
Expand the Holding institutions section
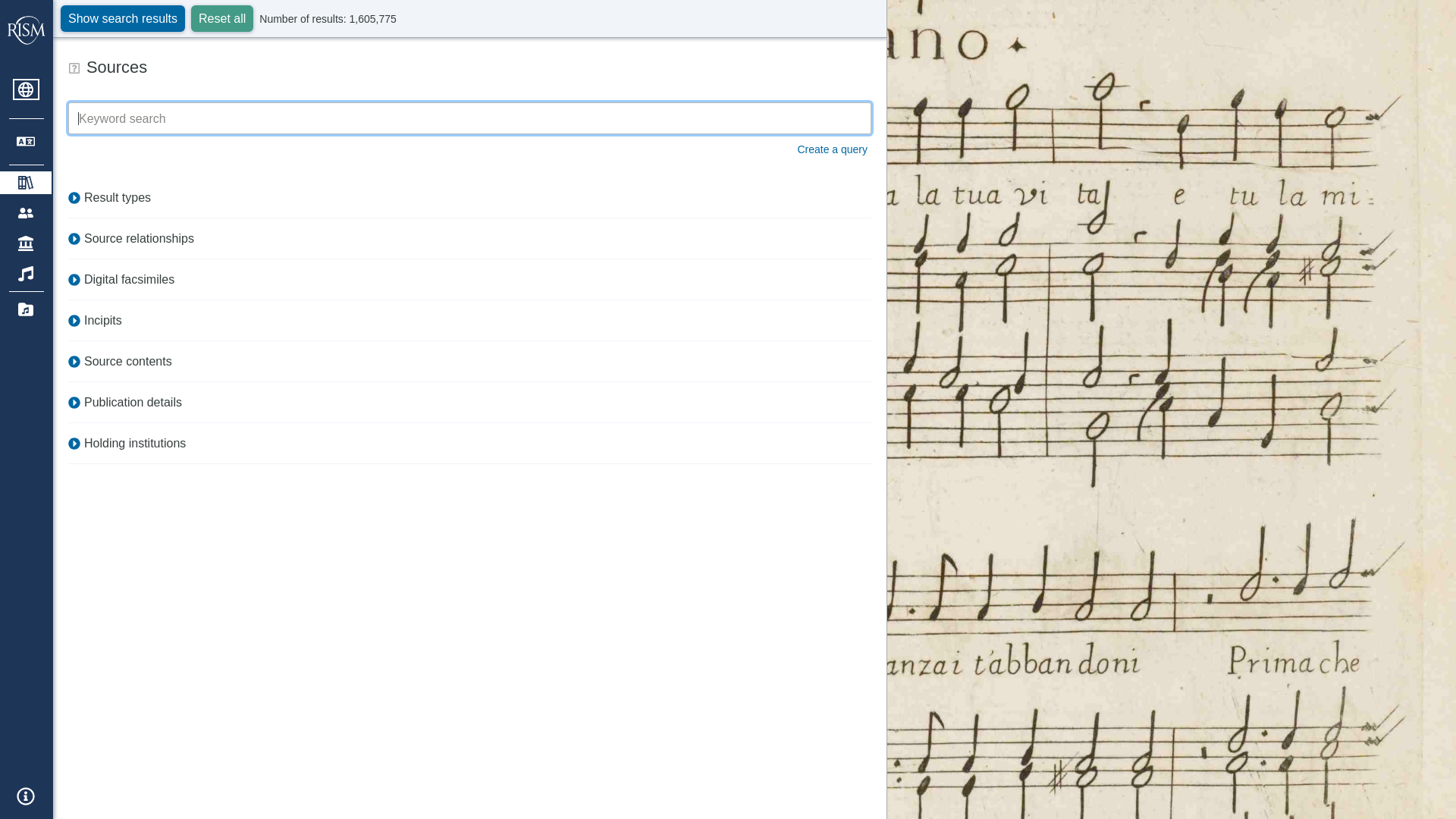tap(134, 444)
